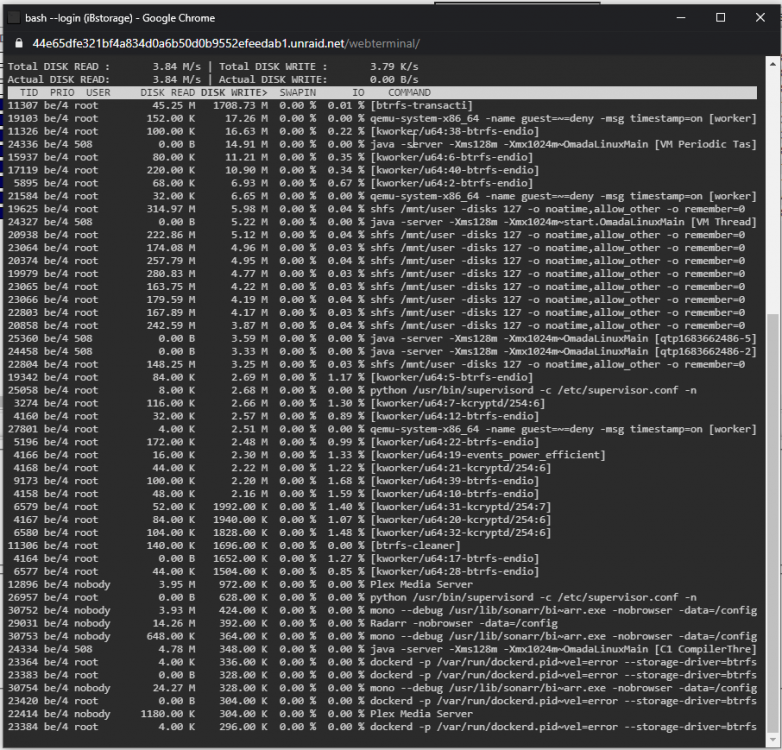The height and width of the screenshot is (750, 782).
Task: Click TID 27801 qemu-system row
Action: pos(382,429)
